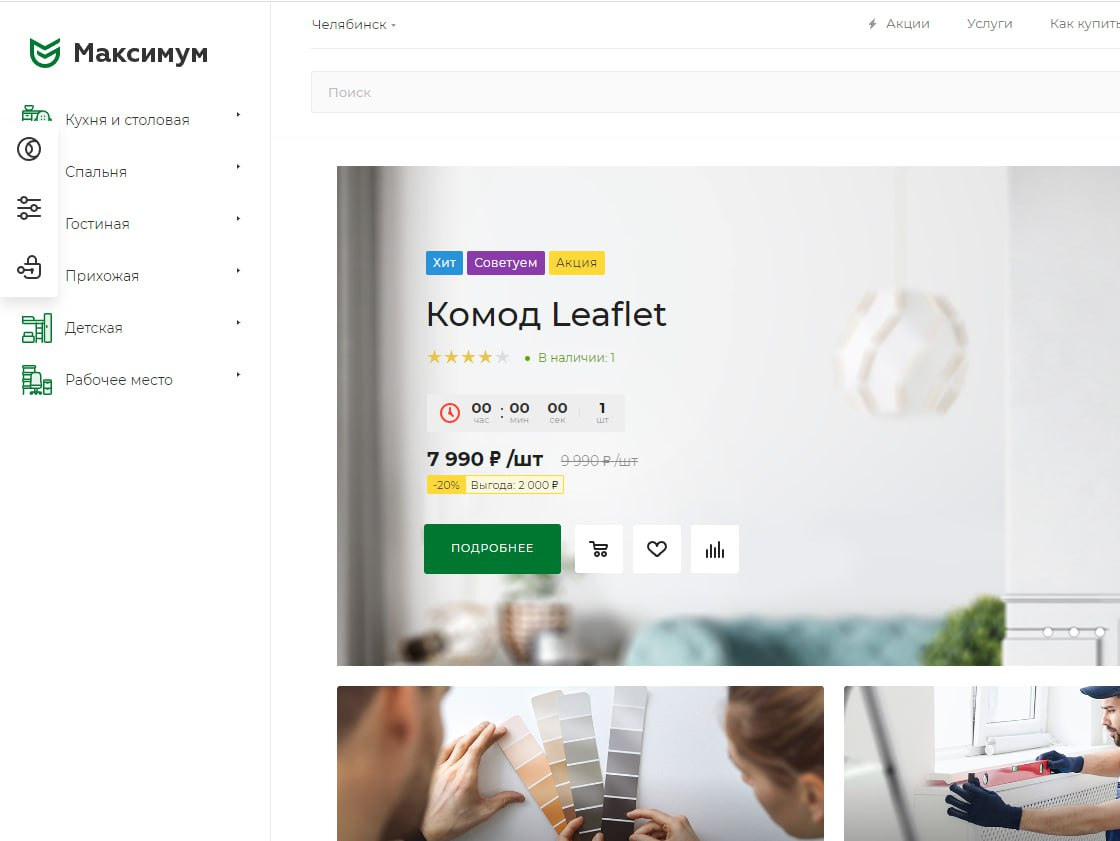Open the Гостиная category link
1120x841 pixels.
tap(97, 224)
